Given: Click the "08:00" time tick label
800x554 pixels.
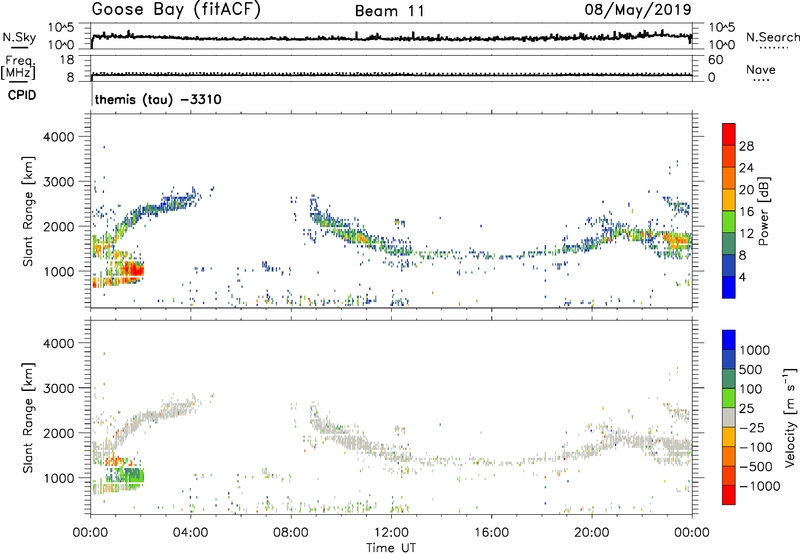Looking at the screenshot, I should 291,533.
